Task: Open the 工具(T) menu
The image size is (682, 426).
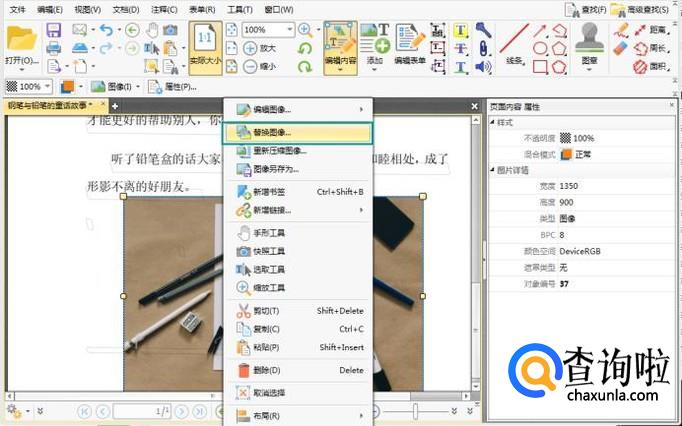Action: coord(240,9)
